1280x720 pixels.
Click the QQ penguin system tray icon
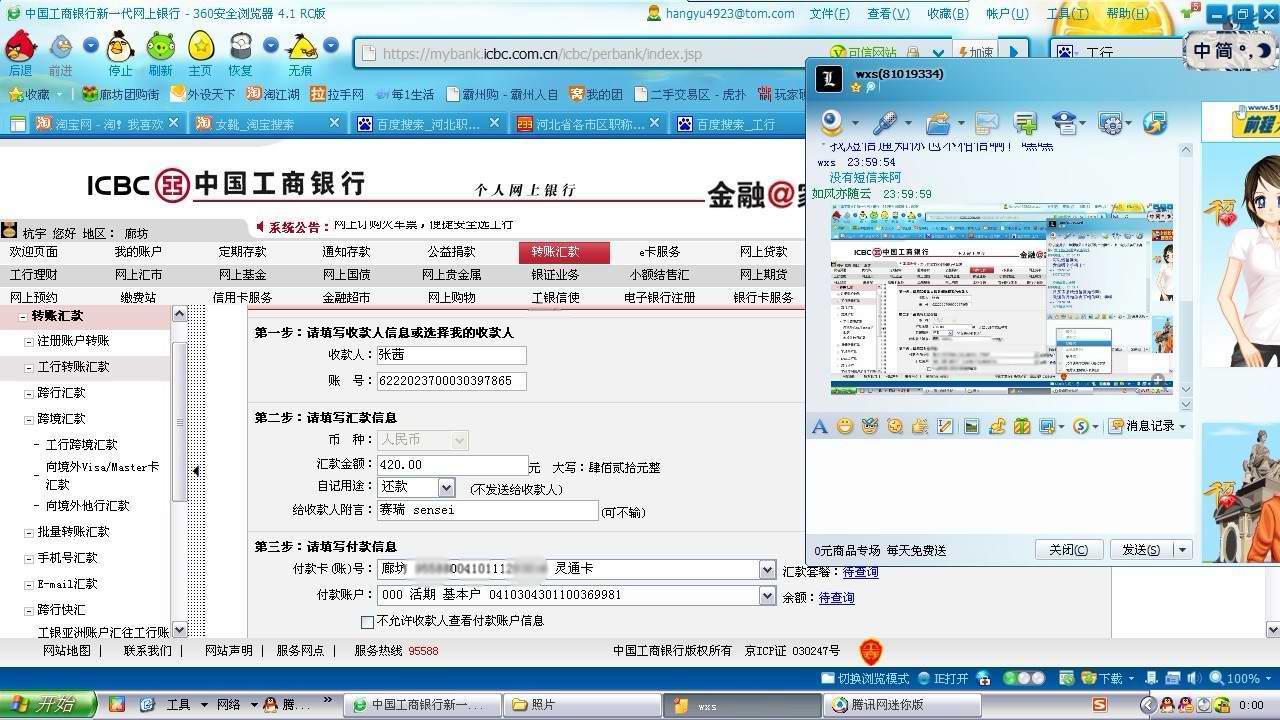(1167, 705)
